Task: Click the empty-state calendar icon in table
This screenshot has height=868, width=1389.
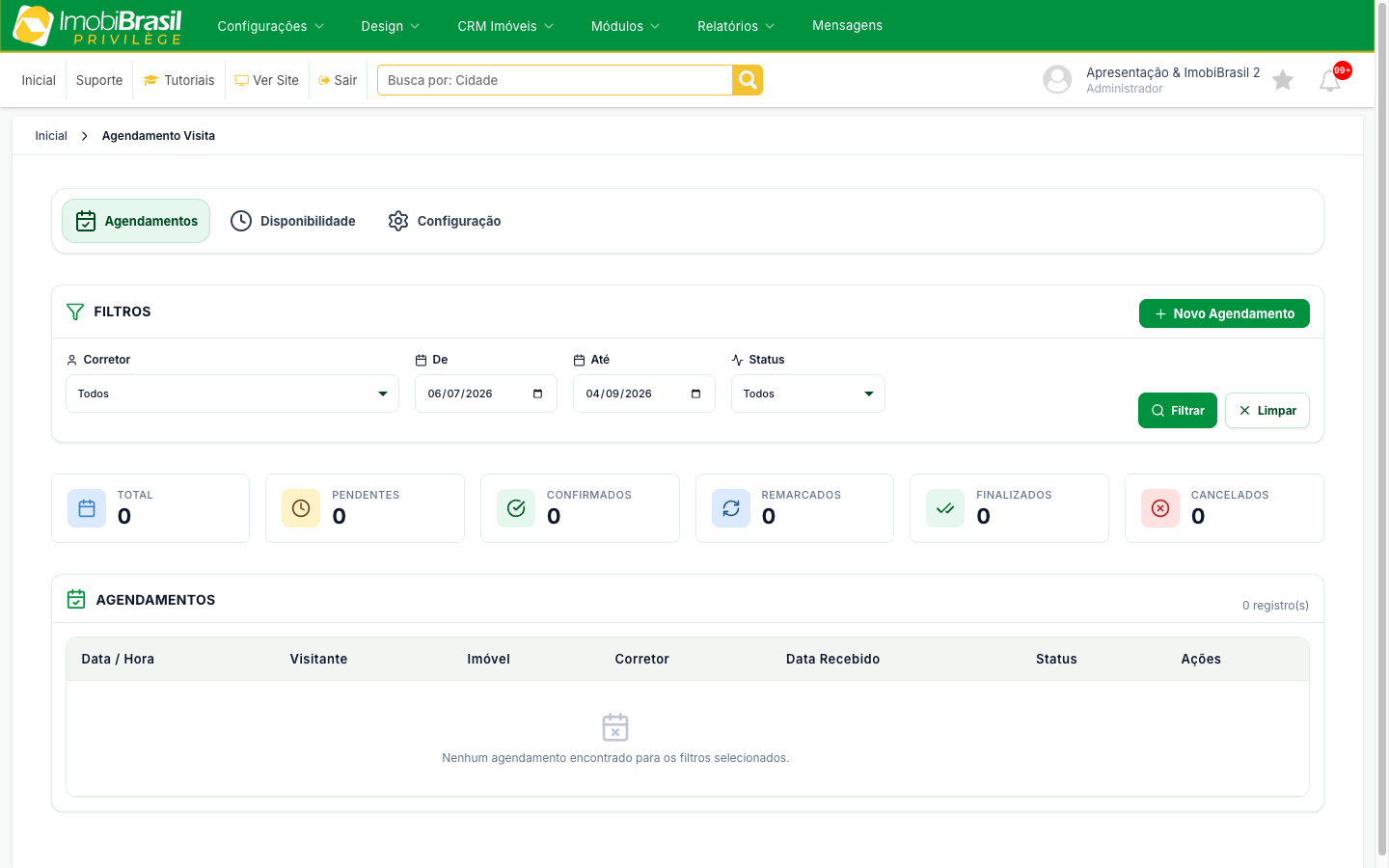Action: click(615, 727)
